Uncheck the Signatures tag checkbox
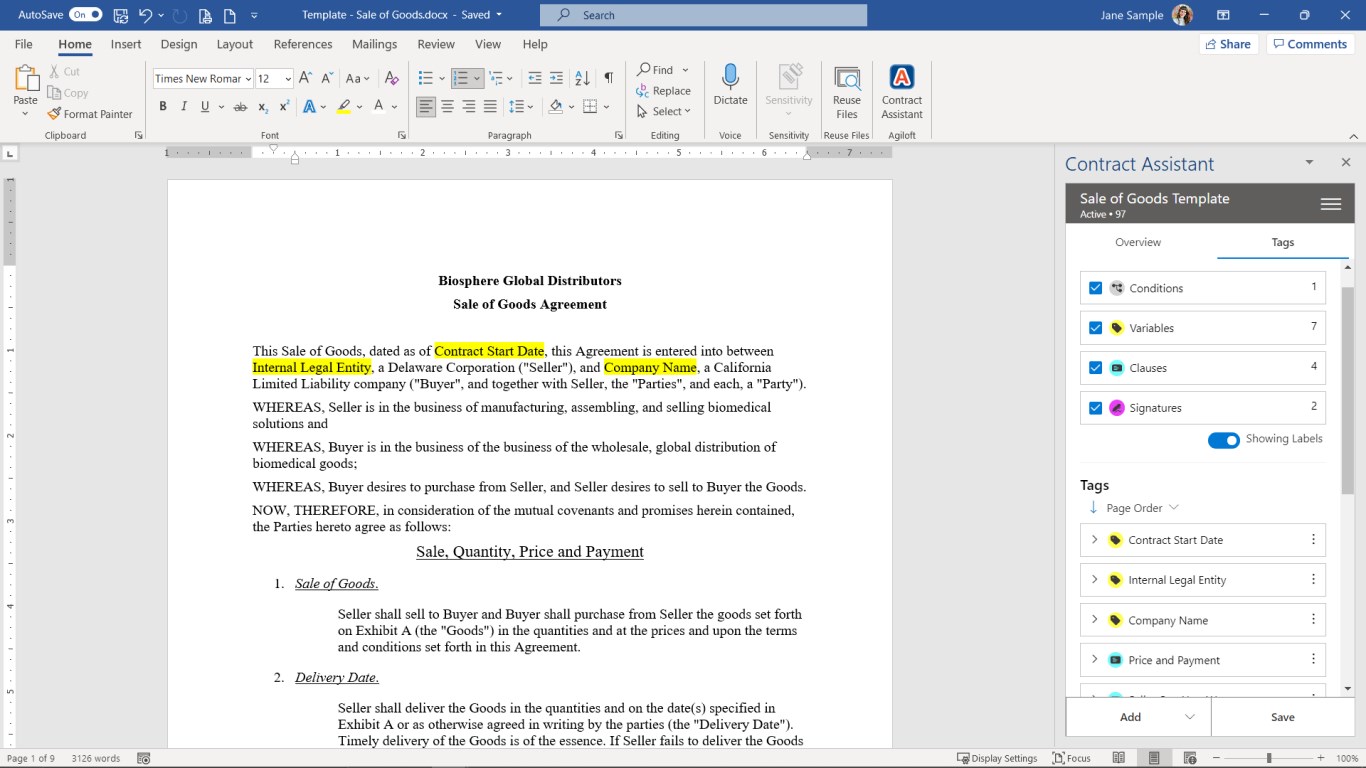This screenshot has height=768, width=1366. click(1095, 408)
